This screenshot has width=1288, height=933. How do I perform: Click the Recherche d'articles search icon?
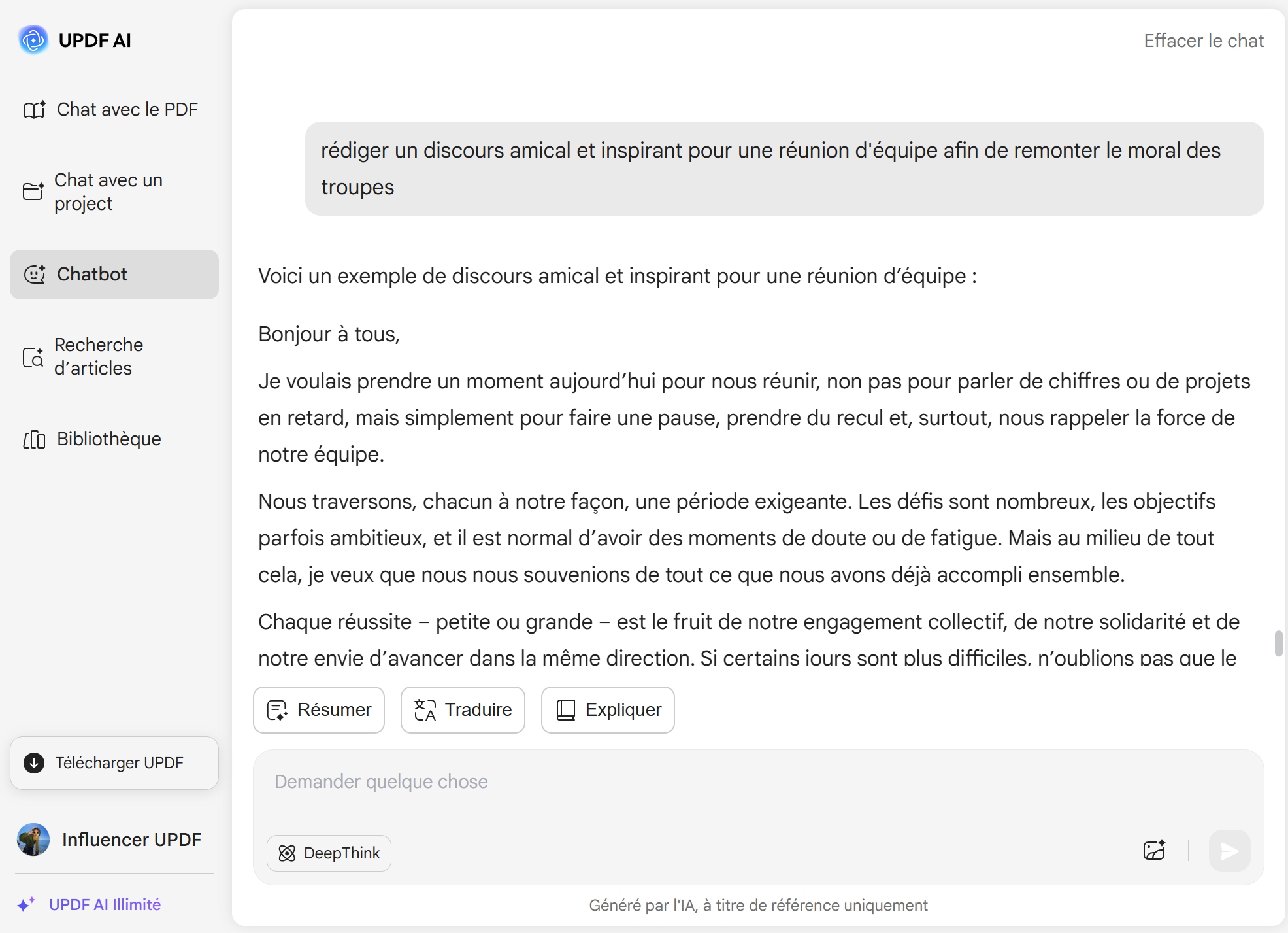point(33,357)
